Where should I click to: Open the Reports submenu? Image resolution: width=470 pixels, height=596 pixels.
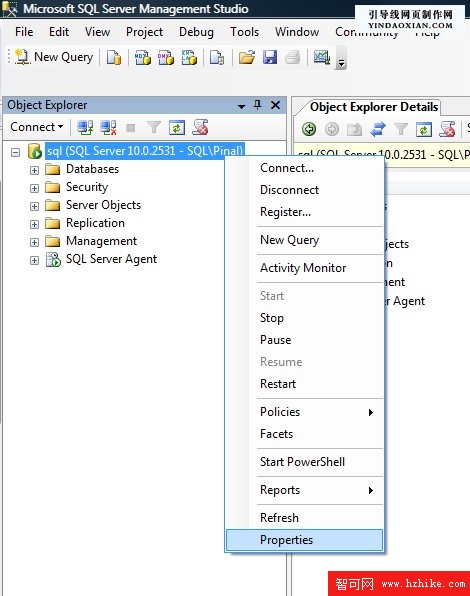304,490
